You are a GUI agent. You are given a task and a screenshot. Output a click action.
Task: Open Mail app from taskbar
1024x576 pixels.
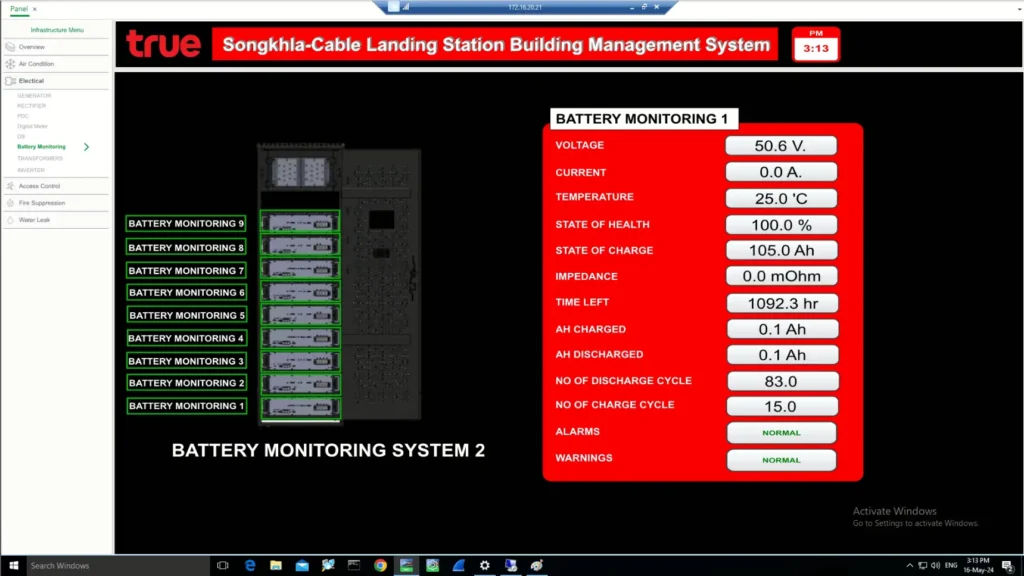302,566
